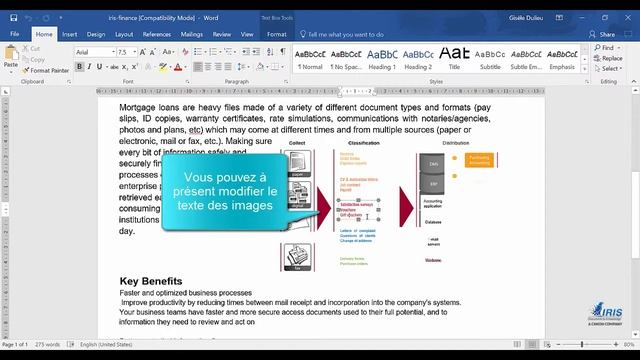Apply the Heading 1 style

click(x=382, y=59)
